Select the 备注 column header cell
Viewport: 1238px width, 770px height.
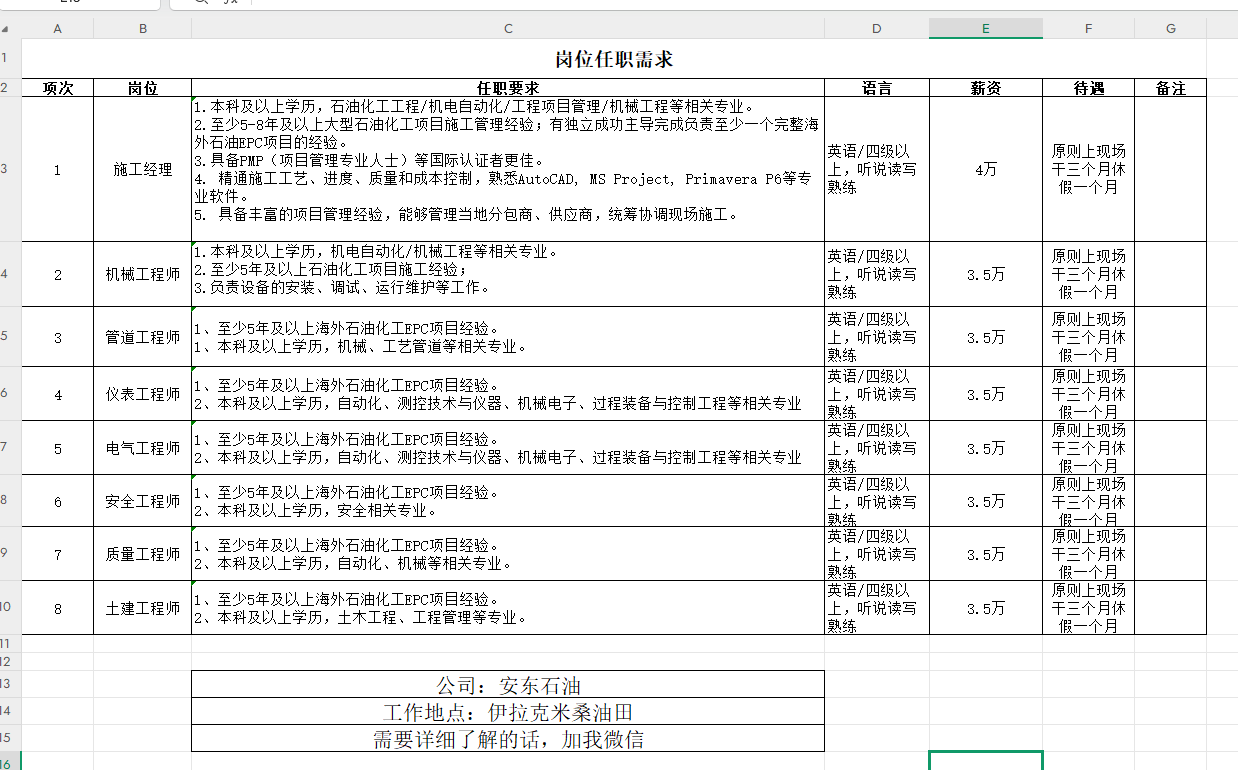[1170, 87]
